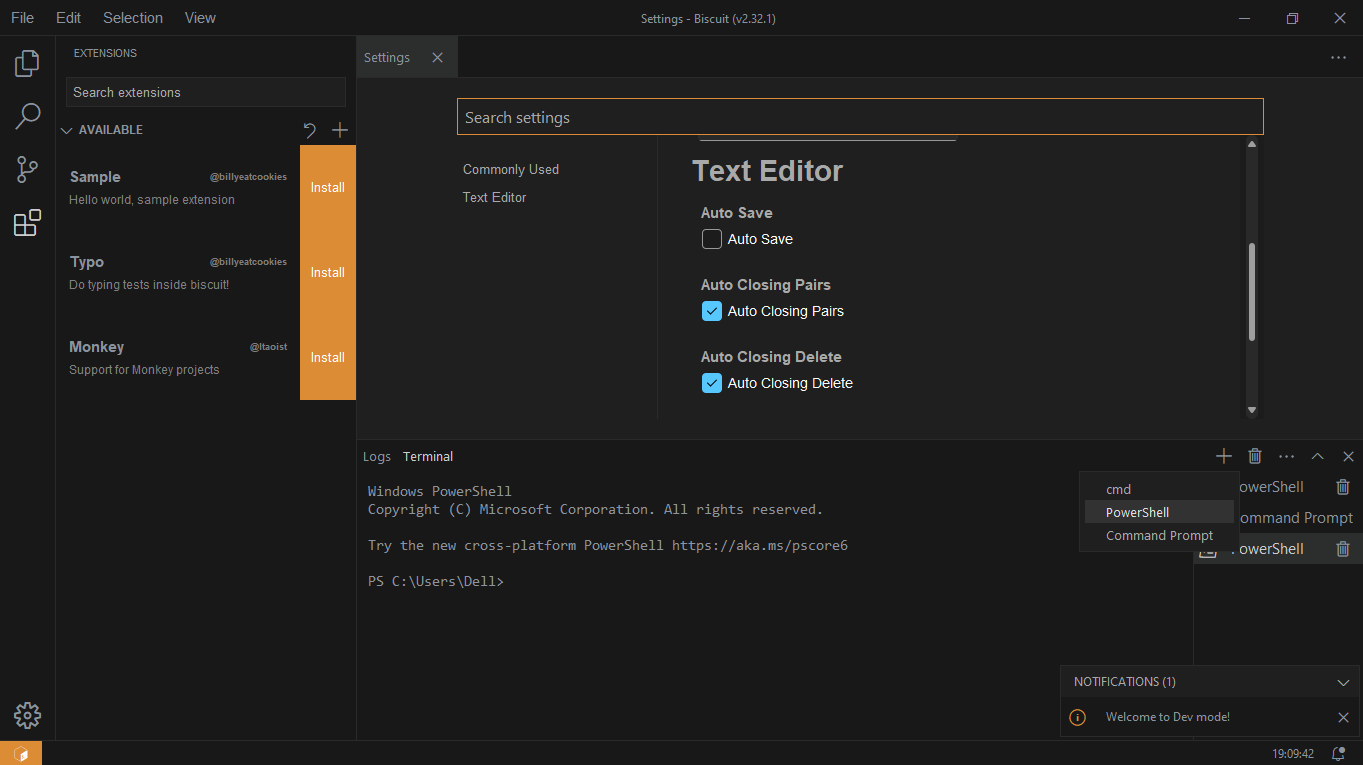
Task: Install the Monkey extension
Action: click(x=327, y=357)
